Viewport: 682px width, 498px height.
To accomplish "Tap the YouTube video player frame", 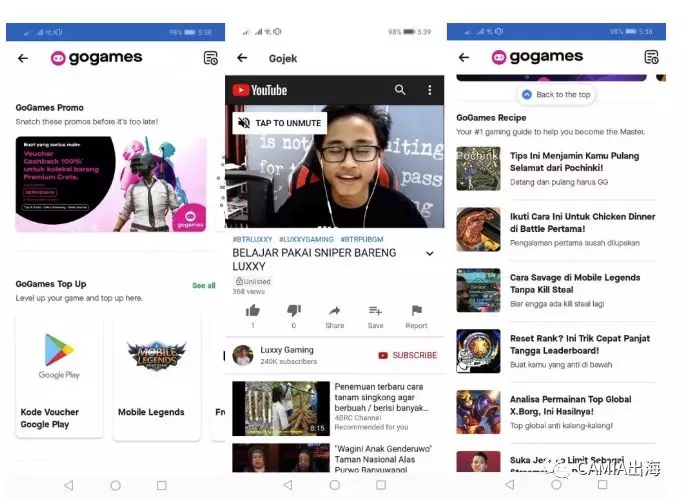I will 334,166.
